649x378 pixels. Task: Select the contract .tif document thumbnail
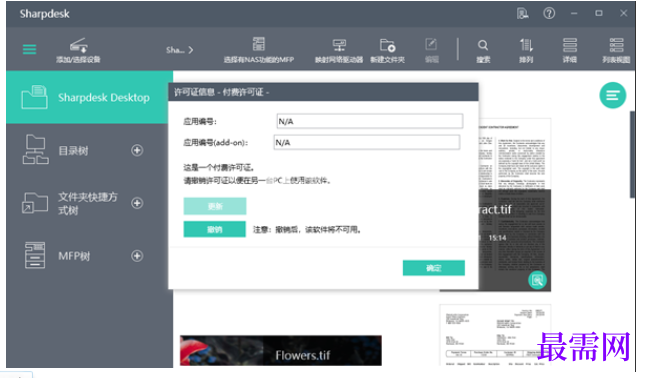coord(514,205)
